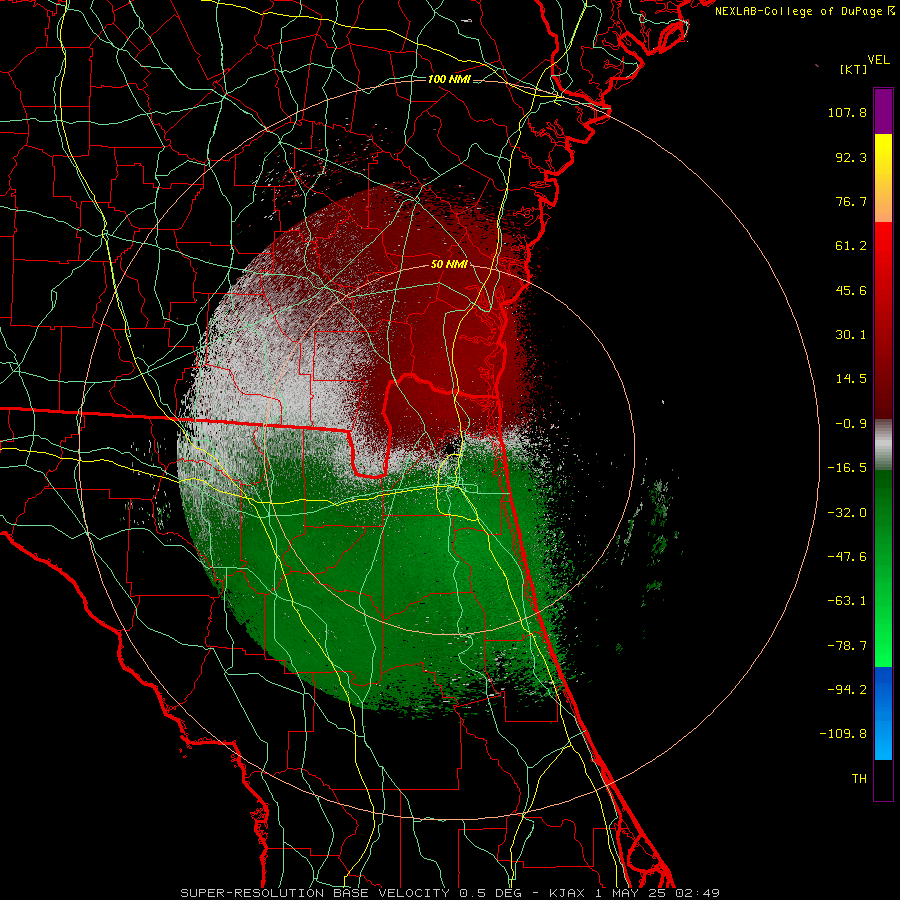Viewport: 900px width, 900px height.
Task: Click the 107.8 legend value
Action: 847,112
